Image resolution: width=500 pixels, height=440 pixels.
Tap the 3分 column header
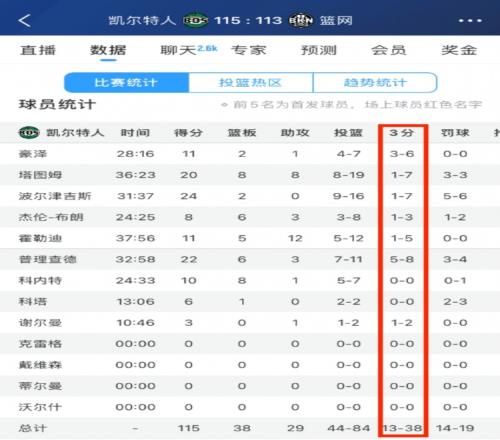click(x=402, y=133)
